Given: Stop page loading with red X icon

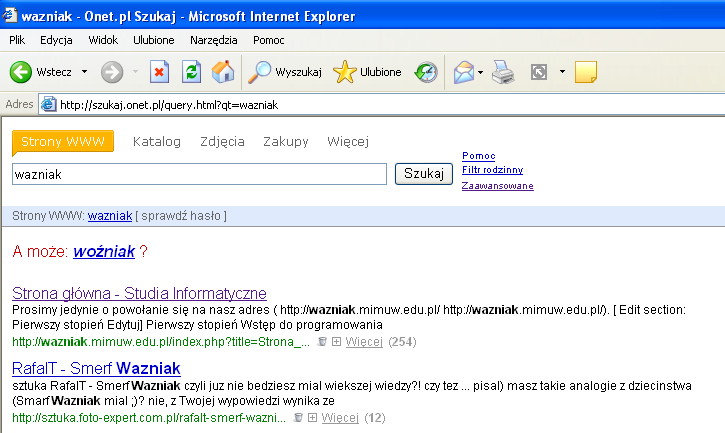Looking at the screenshot, I should coord(160,72).
